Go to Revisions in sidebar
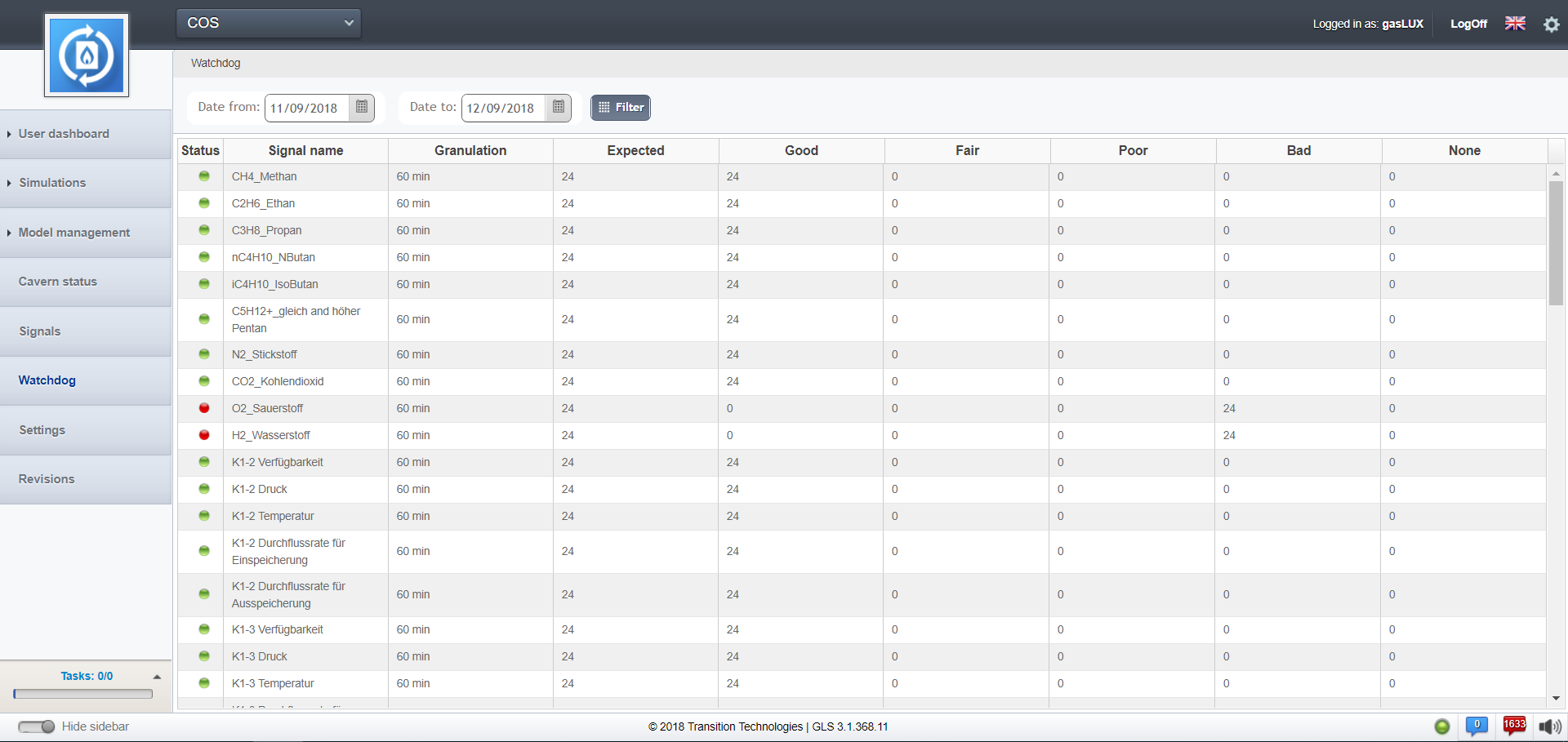1568x742 pixels. click(47, 479)
